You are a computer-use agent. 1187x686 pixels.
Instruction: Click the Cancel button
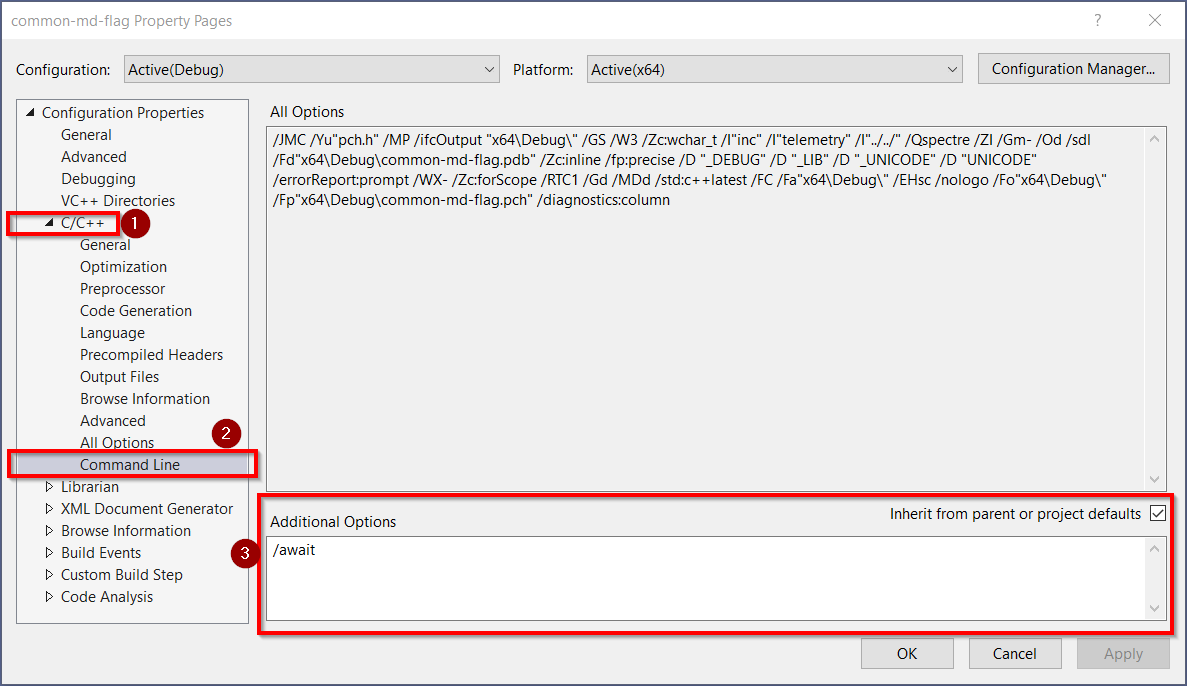tap(1014, 653)
